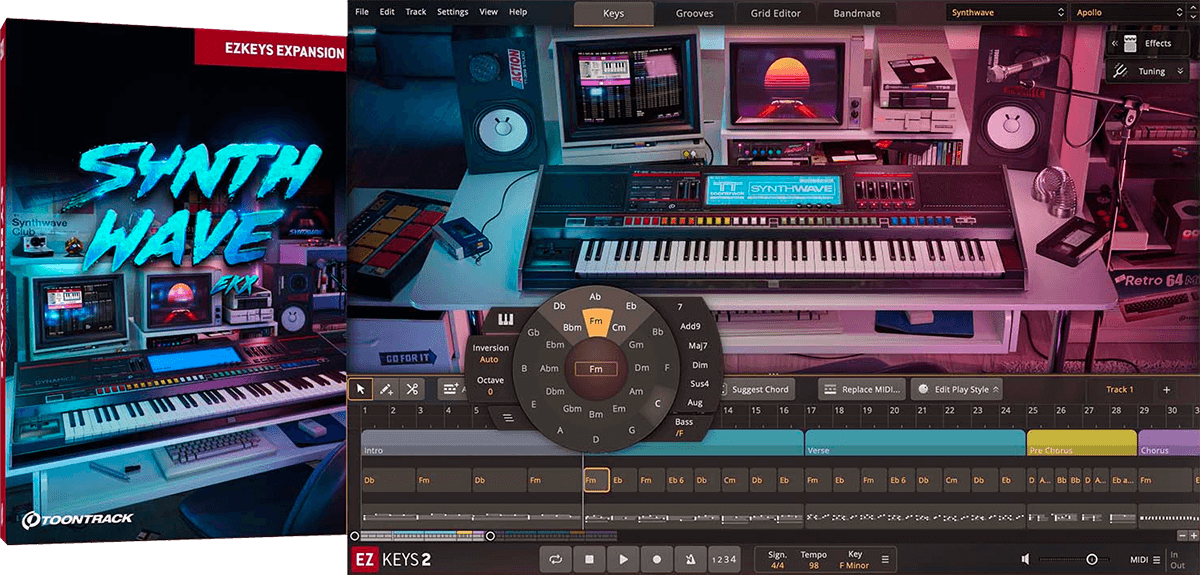Switch to the Grooves tab

point(695,13)
